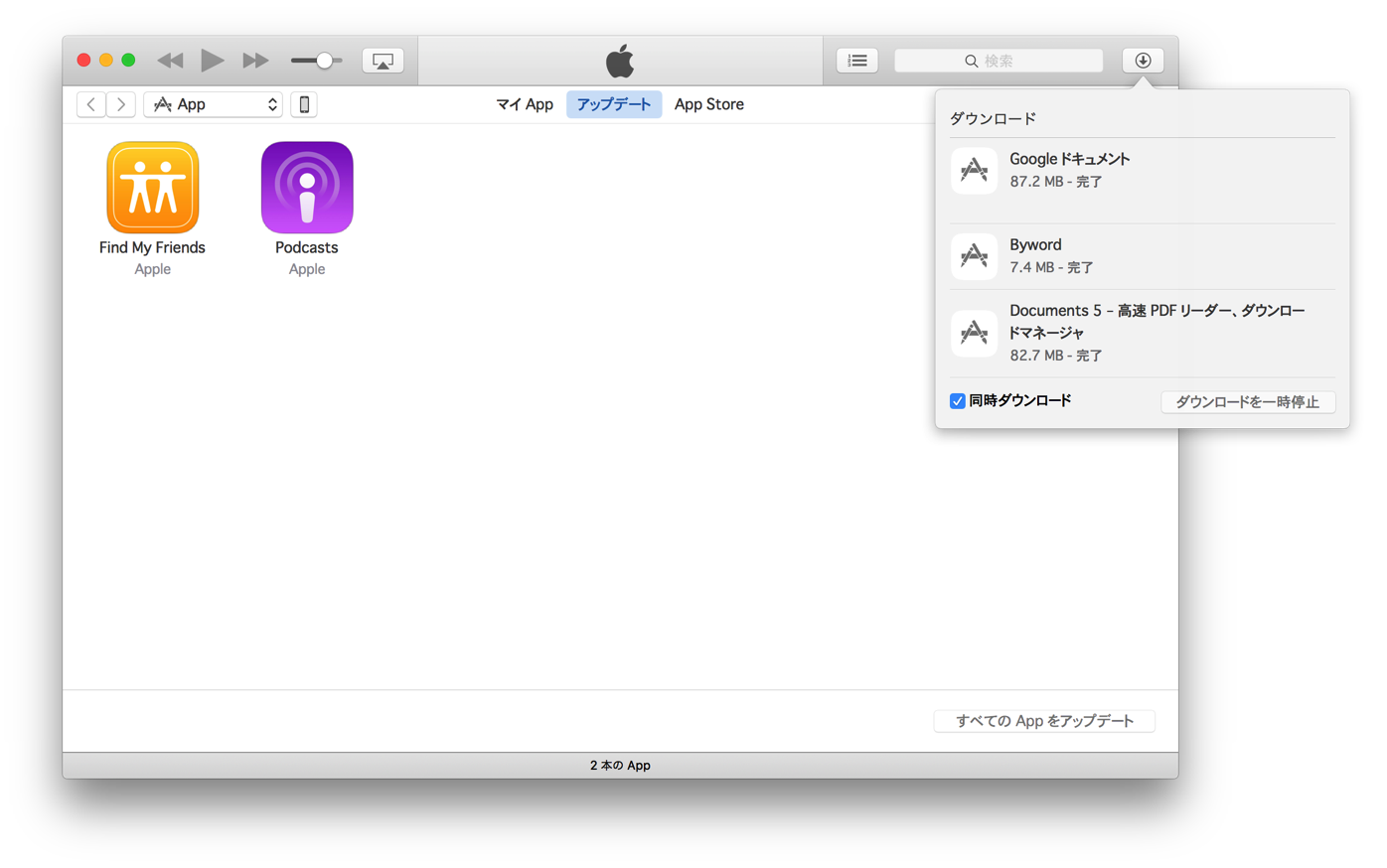Screen dimensions: 1387x868
Task: Click the 87.2 MB - 完了 status
Action: [x=1056, y=182]
